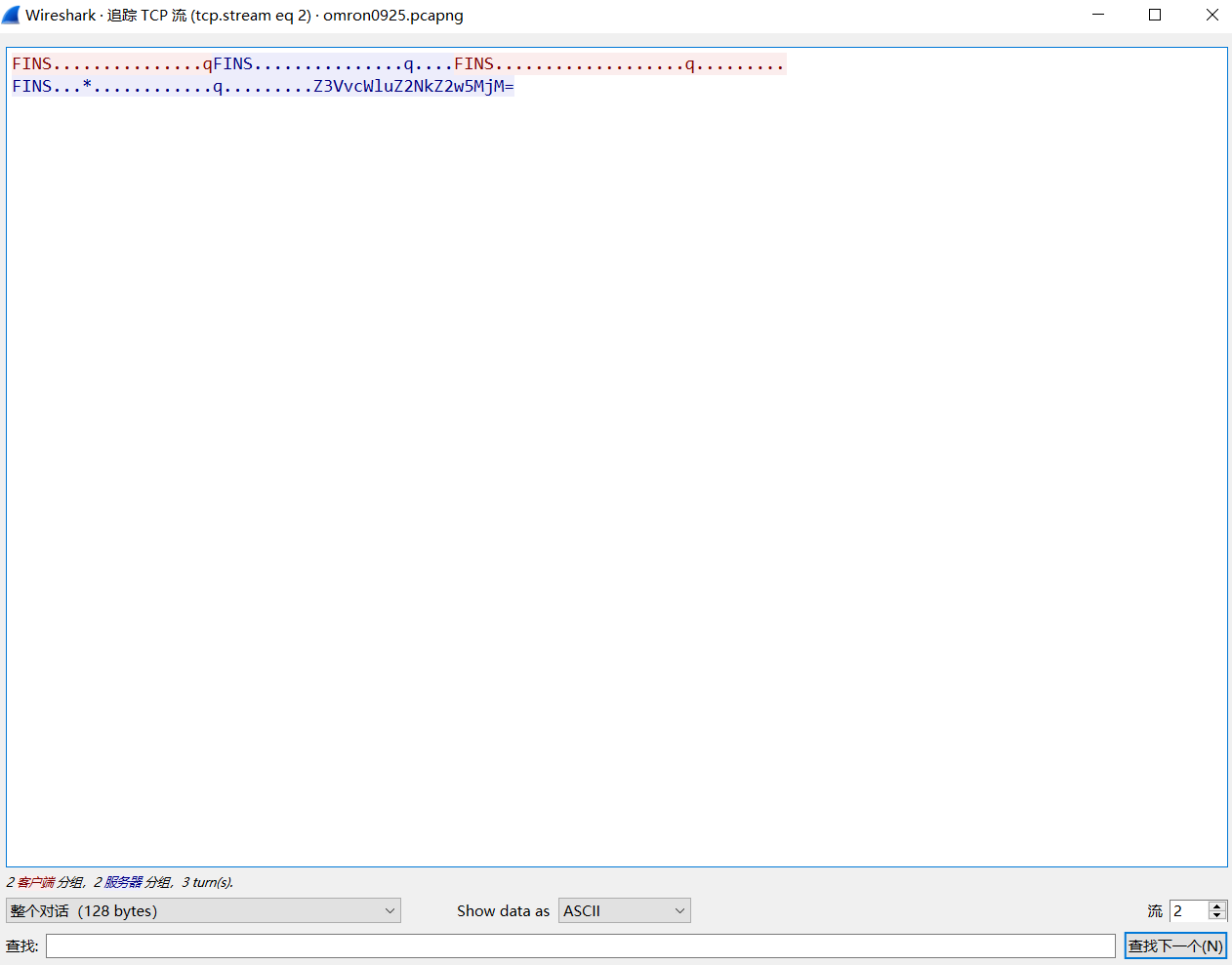The height and width of the screenshot is (965, 1232).
Task: Click the Find Next button
Action: click(1175, 945)
